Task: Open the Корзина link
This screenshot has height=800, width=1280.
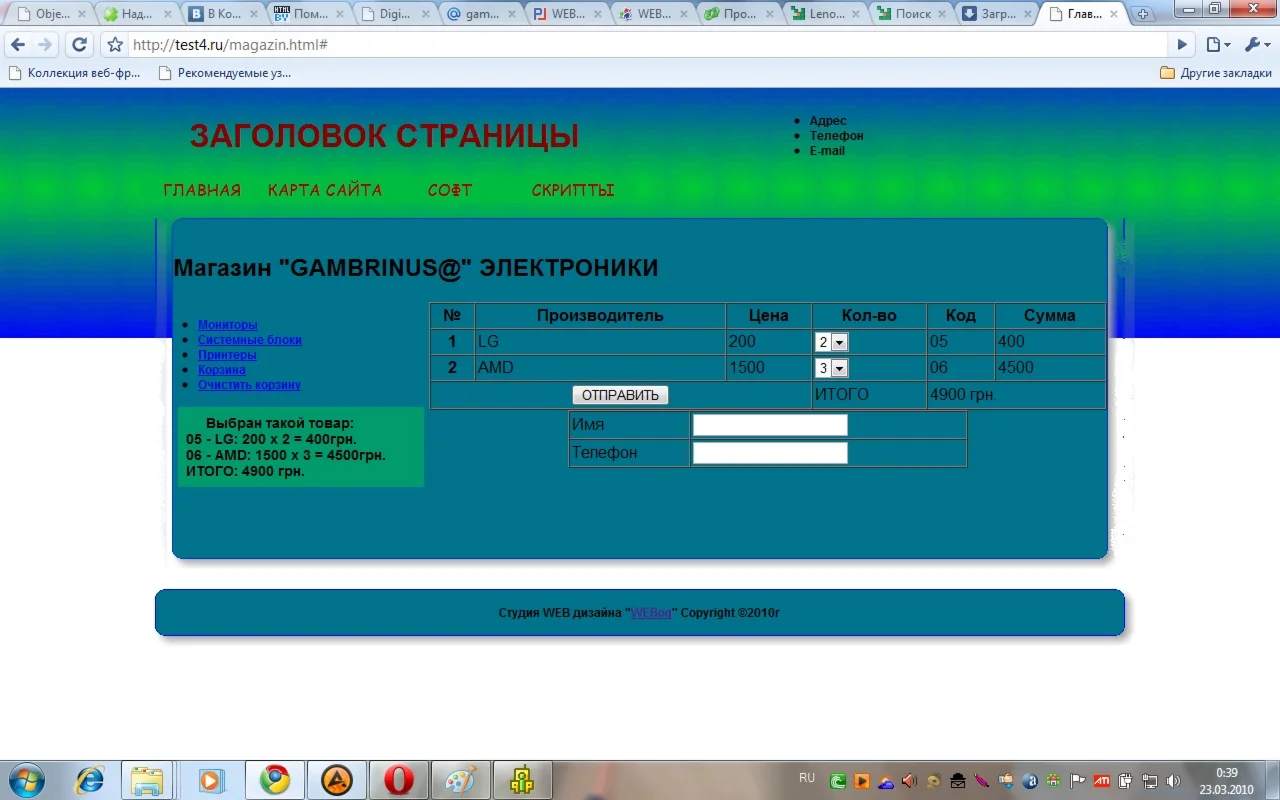Action: pos(222,370)
